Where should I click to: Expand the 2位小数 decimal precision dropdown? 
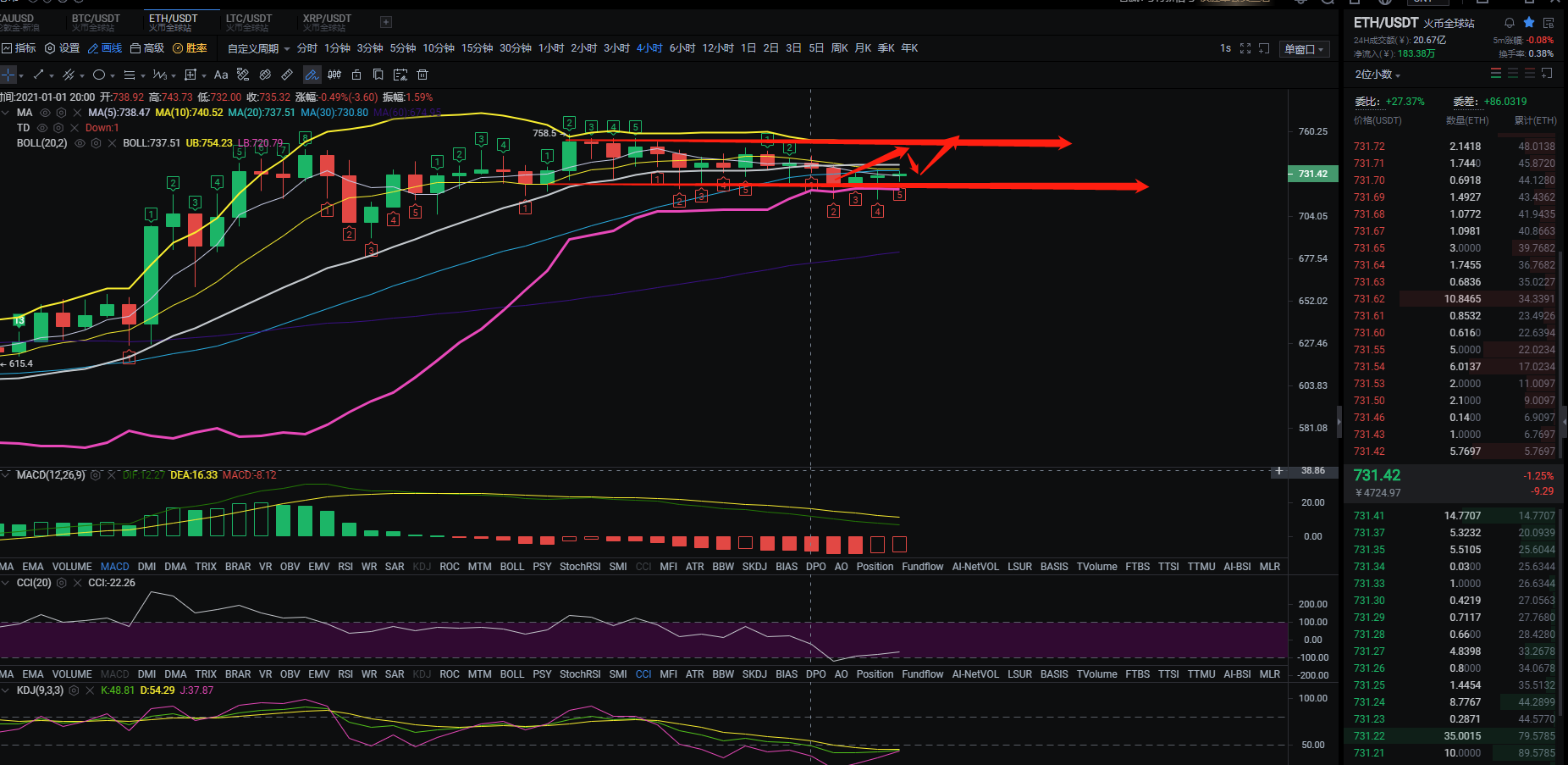tap(1378, 75)
